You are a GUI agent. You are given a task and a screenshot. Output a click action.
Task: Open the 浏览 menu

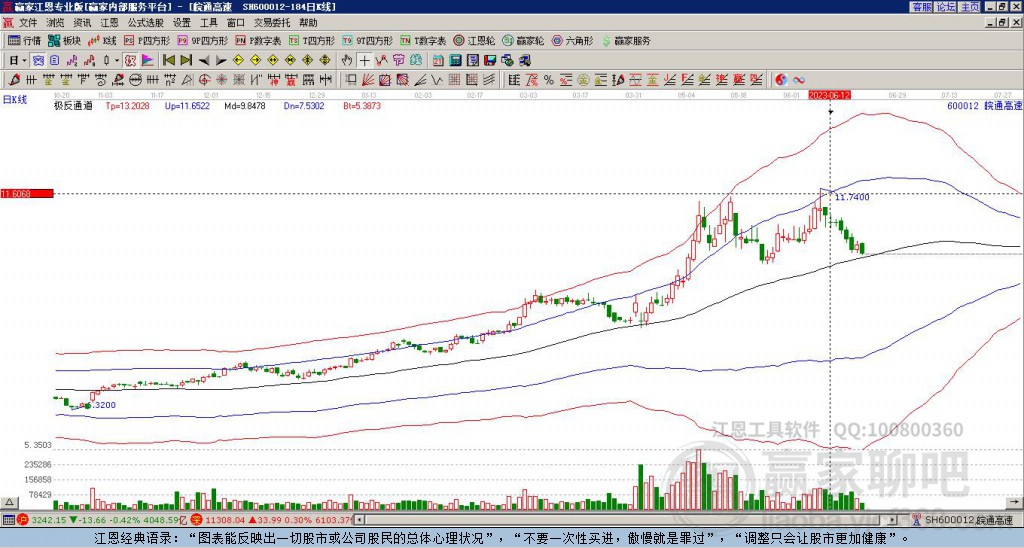tap(56, 23)
